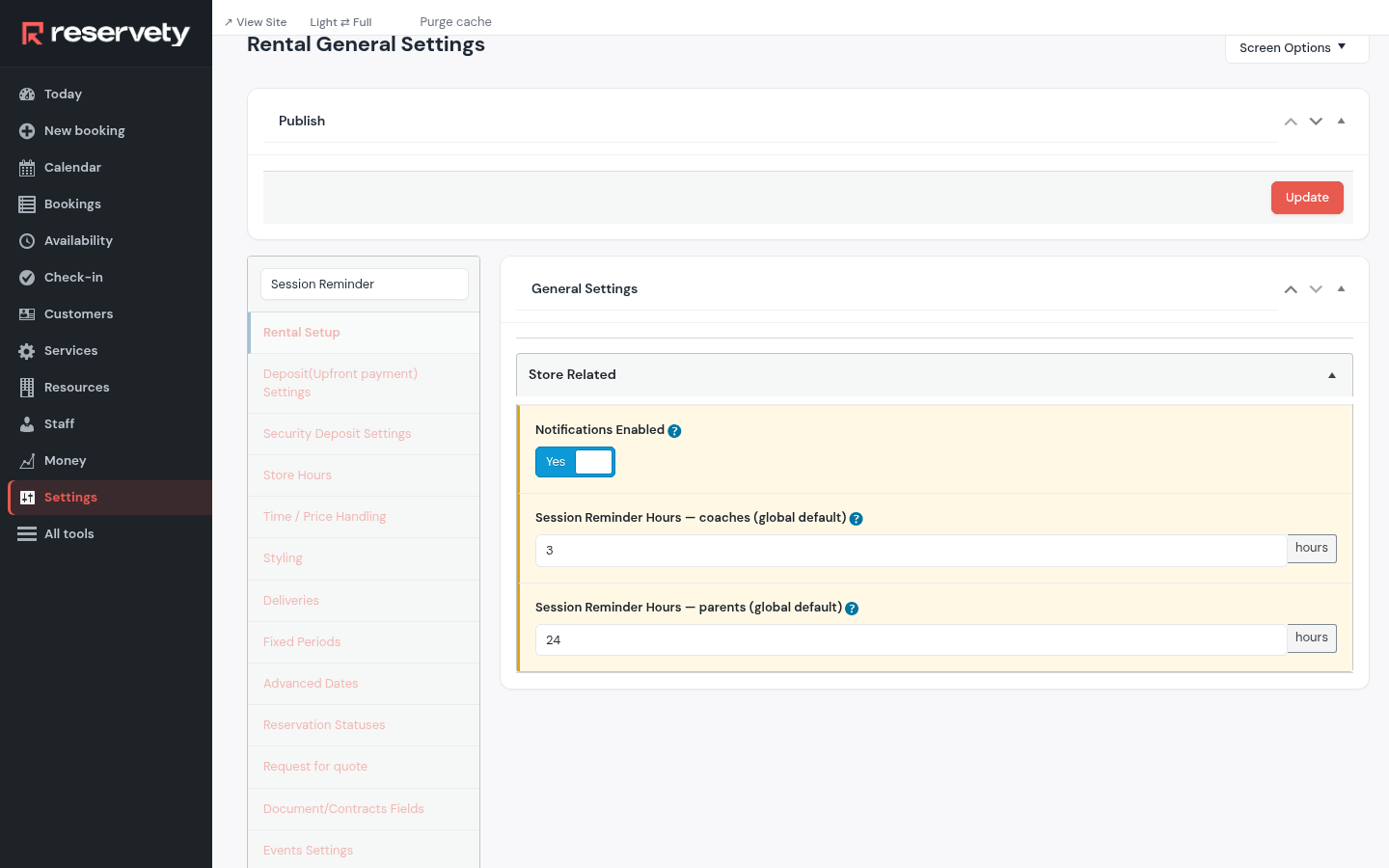Screen dimensions: 1389x868
Task: Open the All tools hamburger icon
Action: click(27, 534)
